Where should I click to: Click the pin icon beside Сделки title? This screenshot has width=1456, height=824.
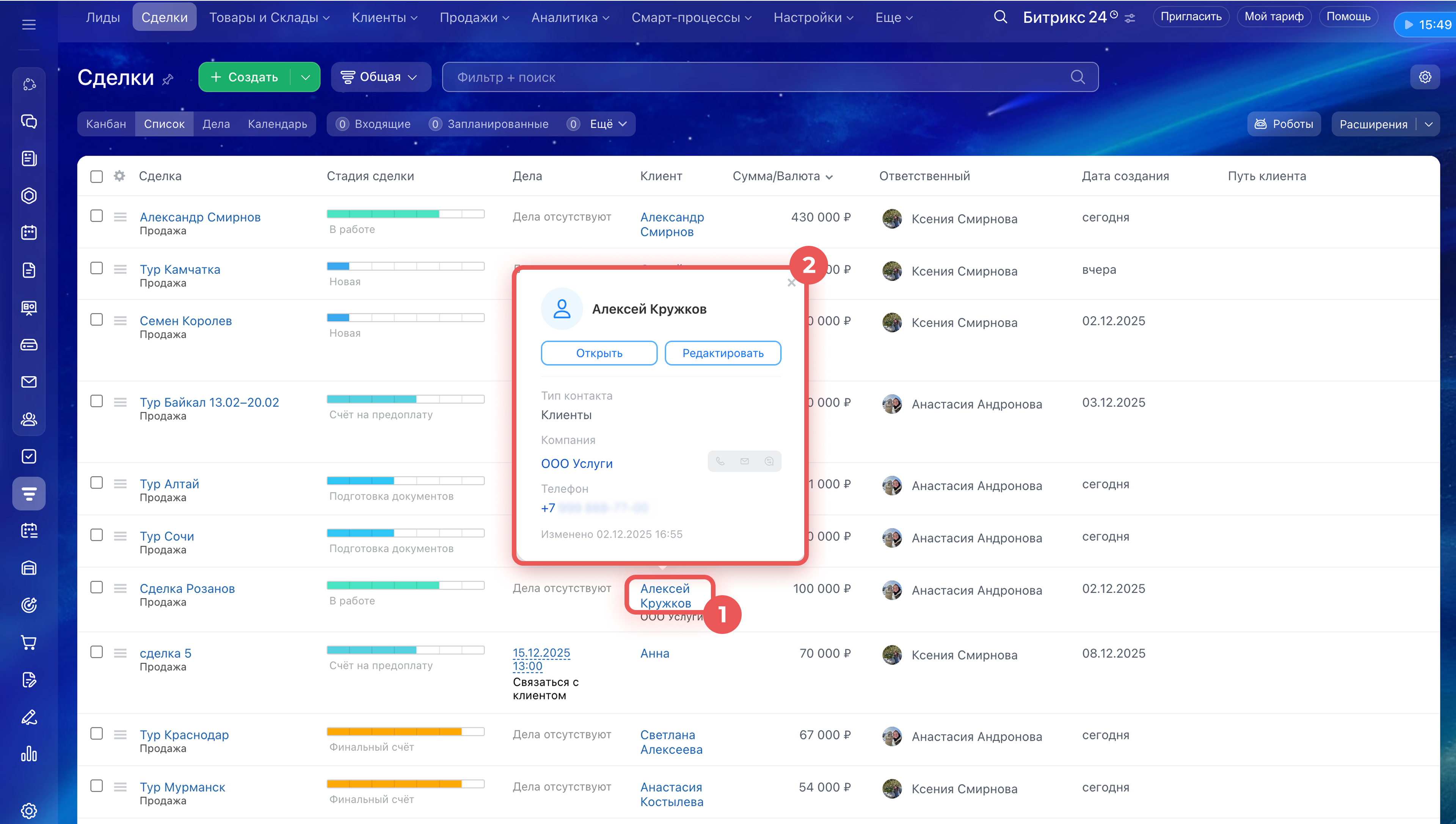tap(167, 80)
